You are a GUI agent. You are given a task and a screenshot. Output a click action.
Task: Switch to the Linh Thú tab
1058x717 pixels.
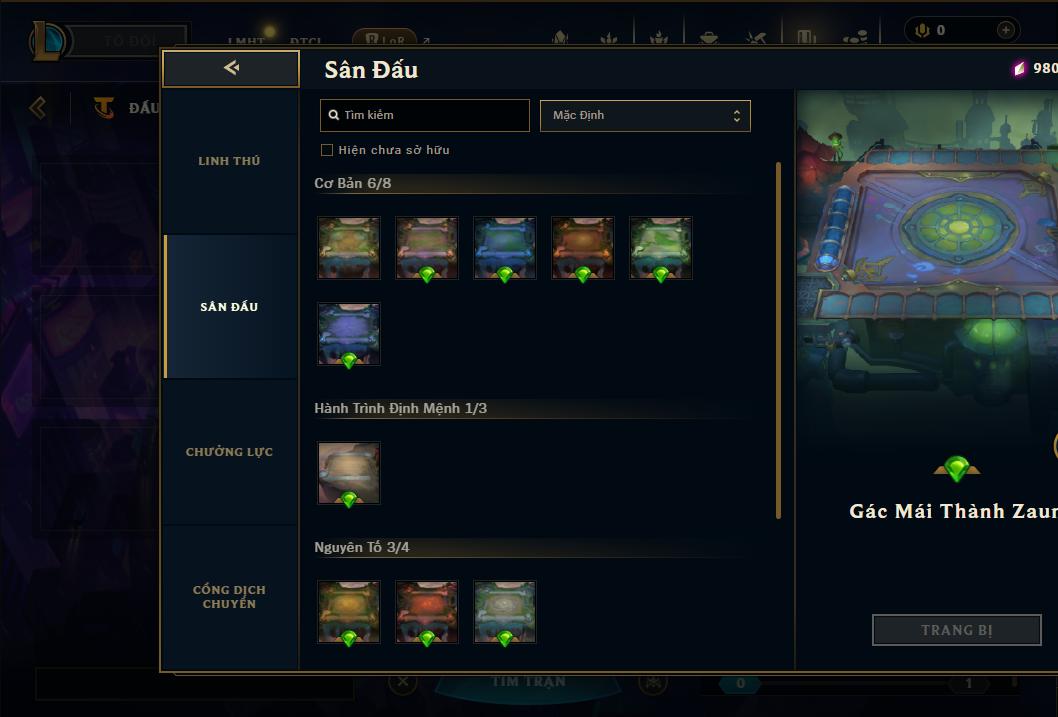pos(230,161)
